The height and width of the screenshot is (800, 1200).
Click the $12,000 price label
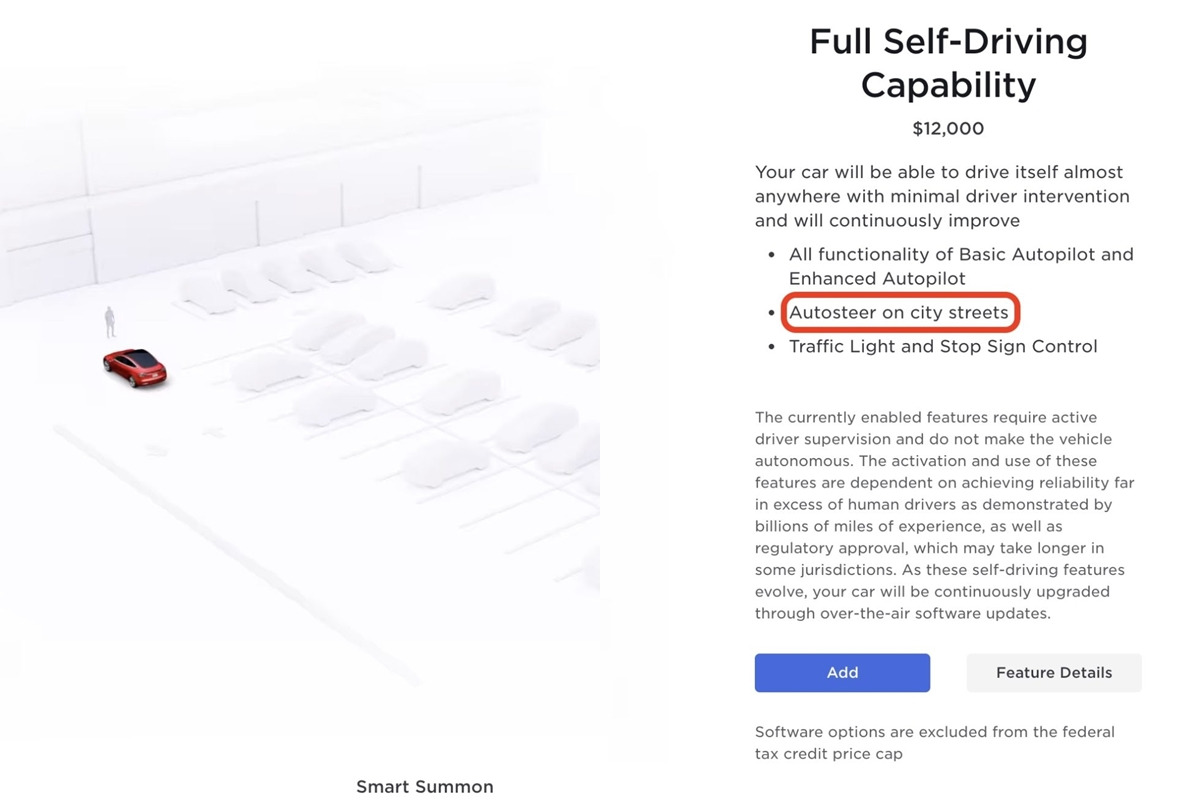[948, 129]
